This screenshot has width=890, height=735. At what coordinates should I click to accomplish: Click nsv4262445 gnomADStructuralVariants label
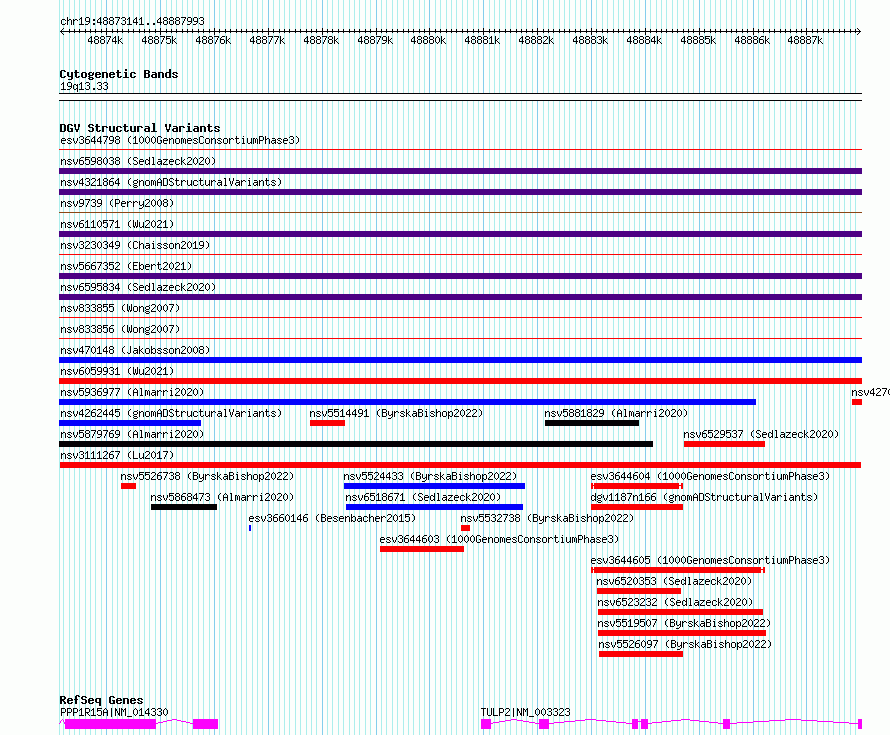pyautogui.click(x=171, y=413)
